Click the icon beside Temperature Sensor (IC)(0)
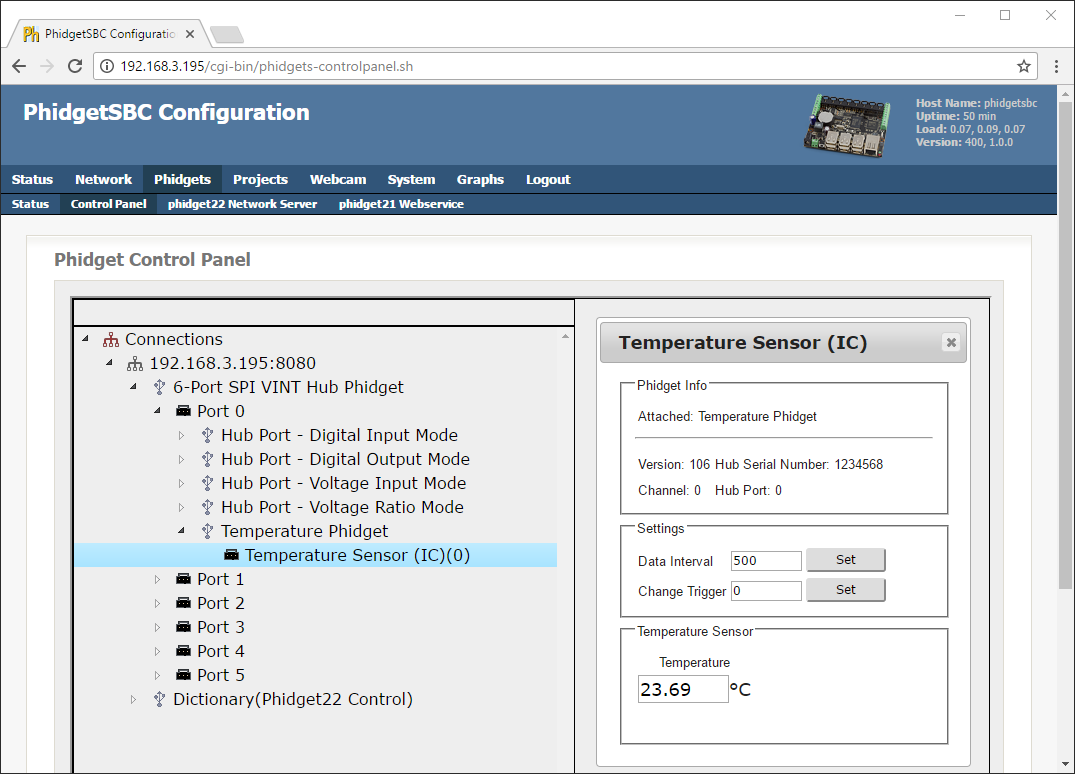The width and height of the screenshot is (1075, 774). click(x=232, y=555)
